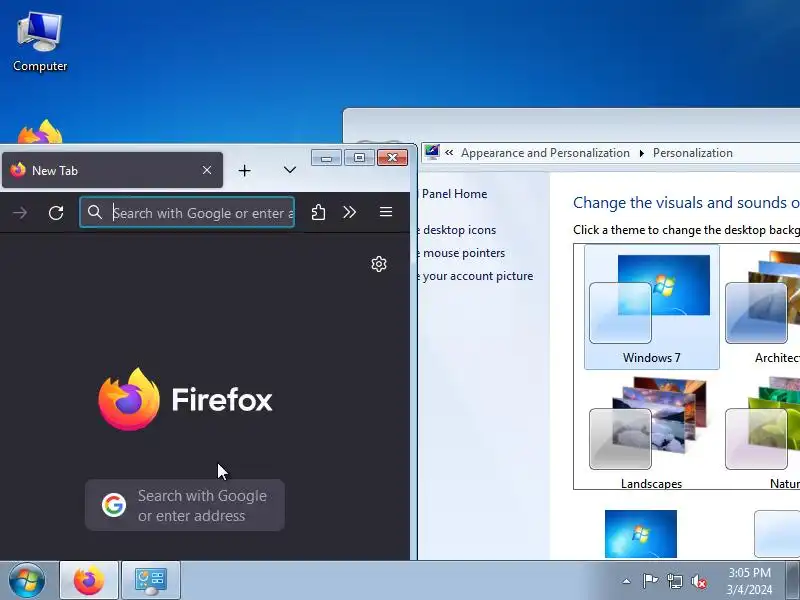Open Change desktop icons link
Viewport: 800px width, 600px height.
(x=457, y=230)
